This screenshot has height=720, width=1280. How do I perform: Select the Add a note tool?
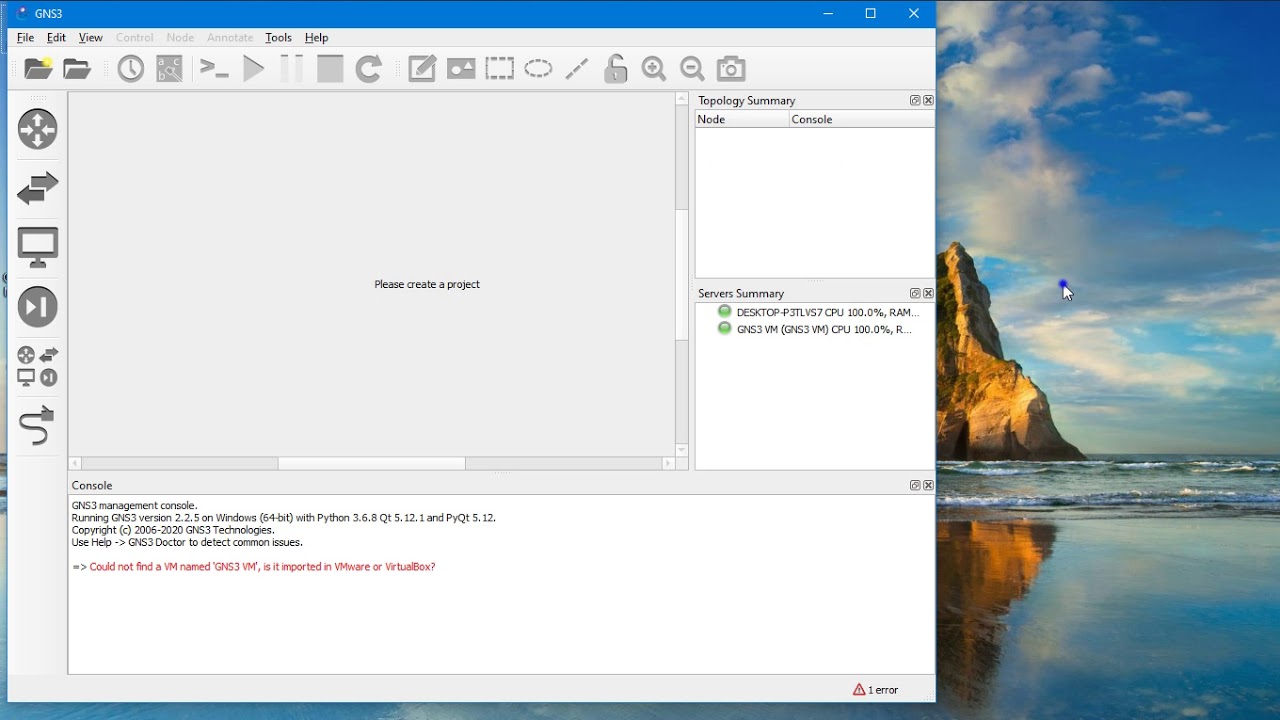point(422,68)
